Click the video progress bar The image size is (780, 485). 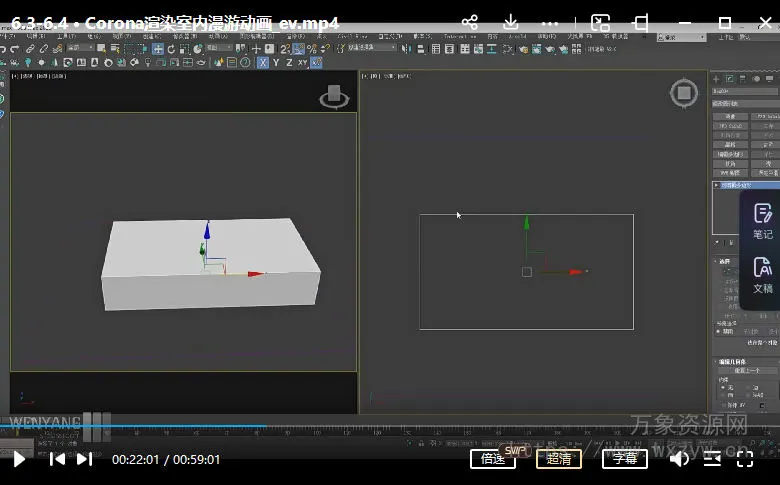pyautogui.click(x=390, y=427)
